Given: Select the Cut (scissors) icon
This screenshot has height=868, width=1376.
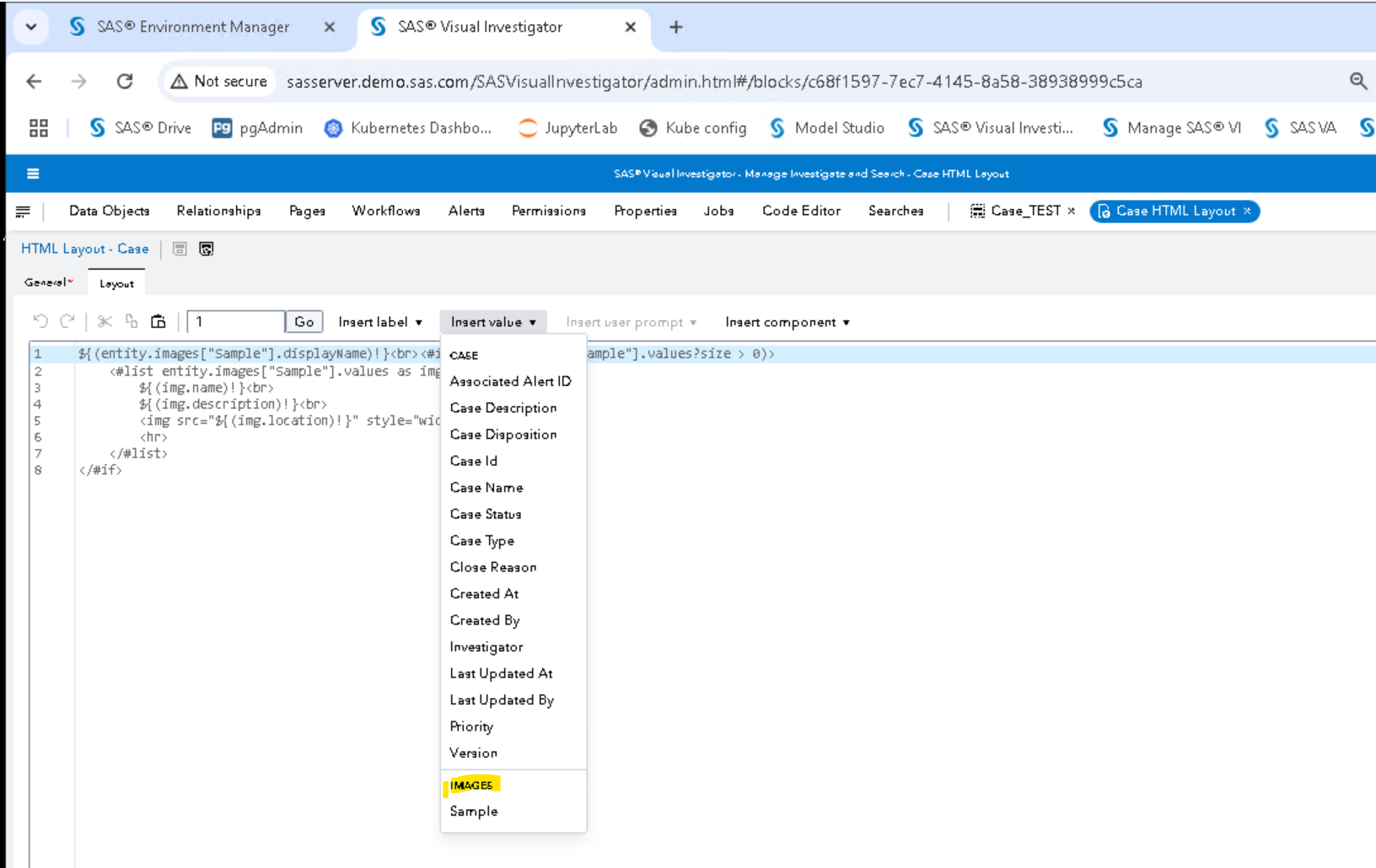Looking at the screenshot, I should coord(103,321).
